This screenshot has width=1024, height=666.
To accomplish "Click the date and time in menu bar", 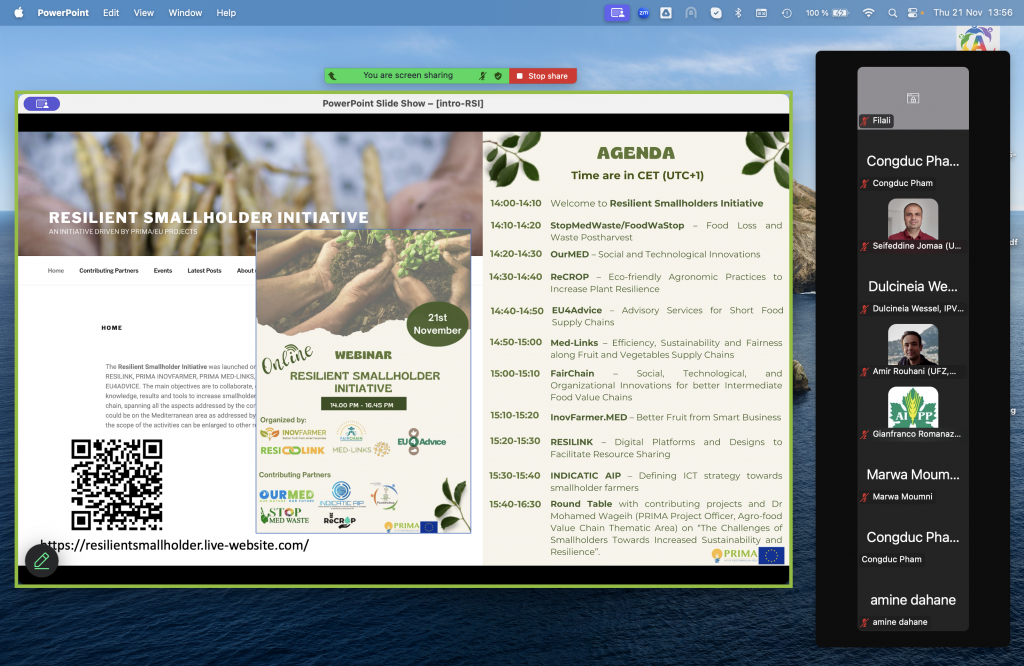I will point(970,13).
